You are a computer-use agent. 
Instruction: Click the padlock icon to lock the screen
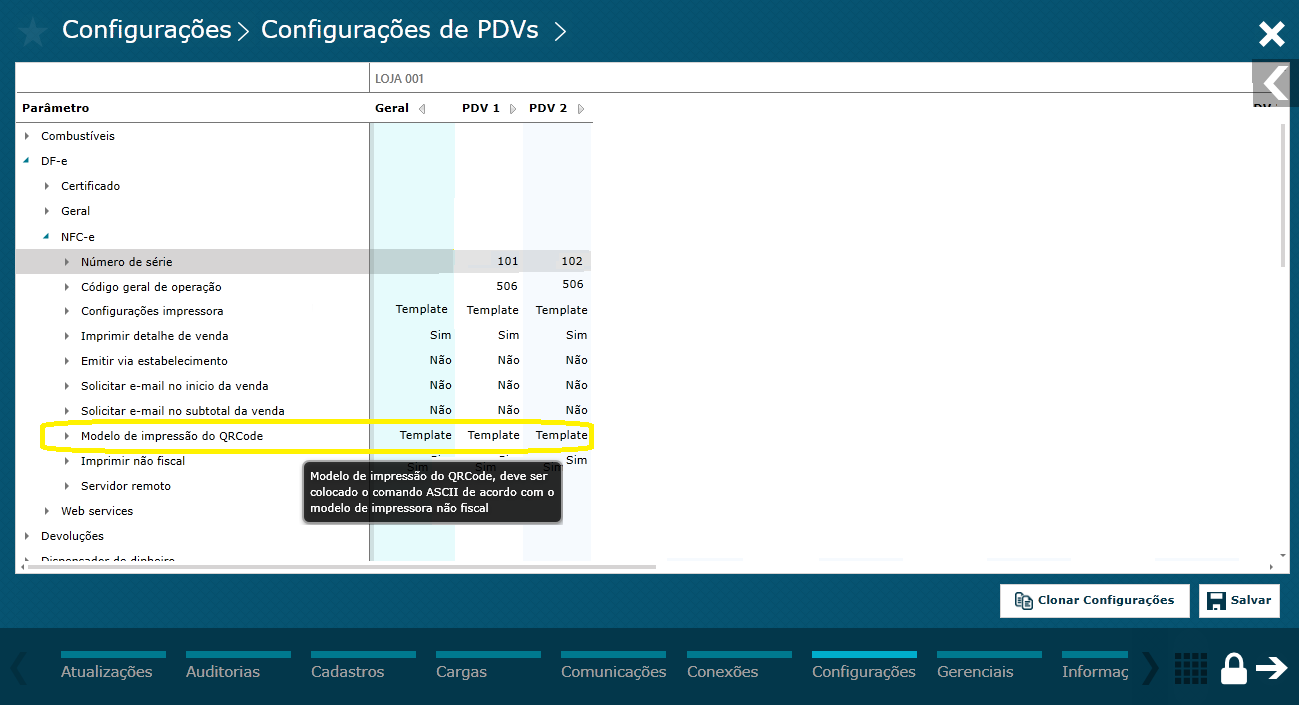1233,668
